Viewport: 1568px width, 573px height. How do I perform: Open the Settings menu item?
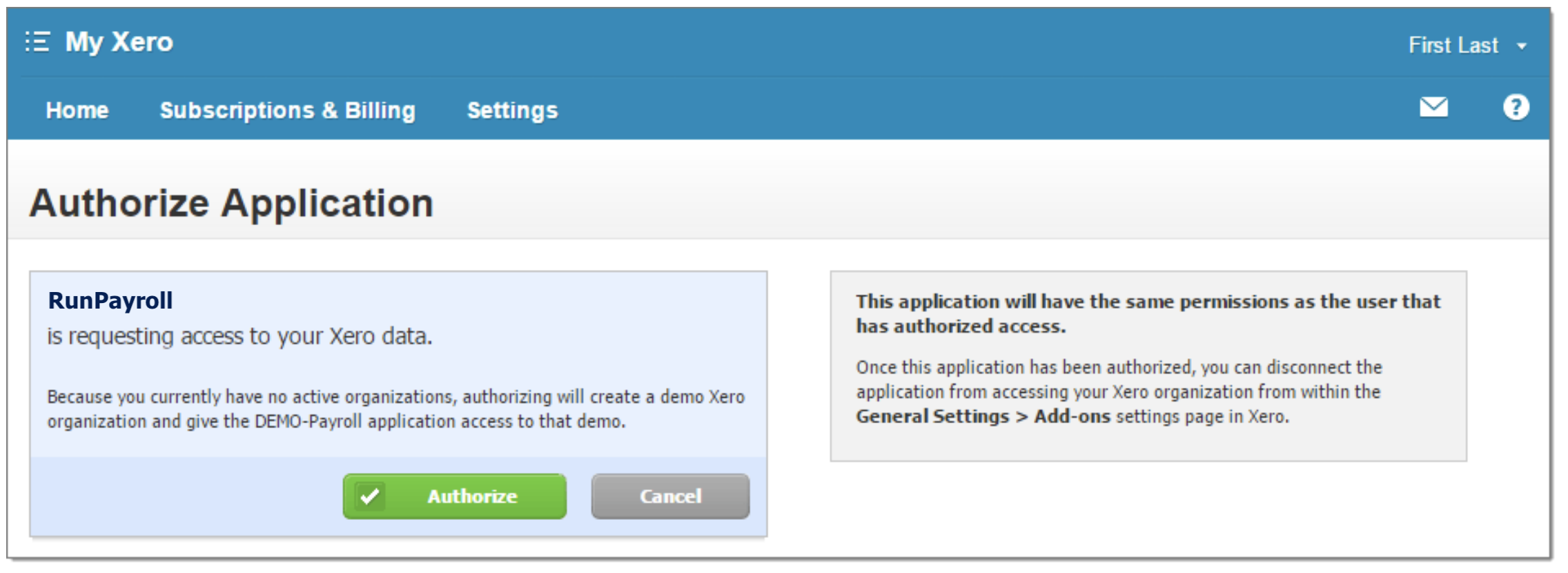[512, 110]
